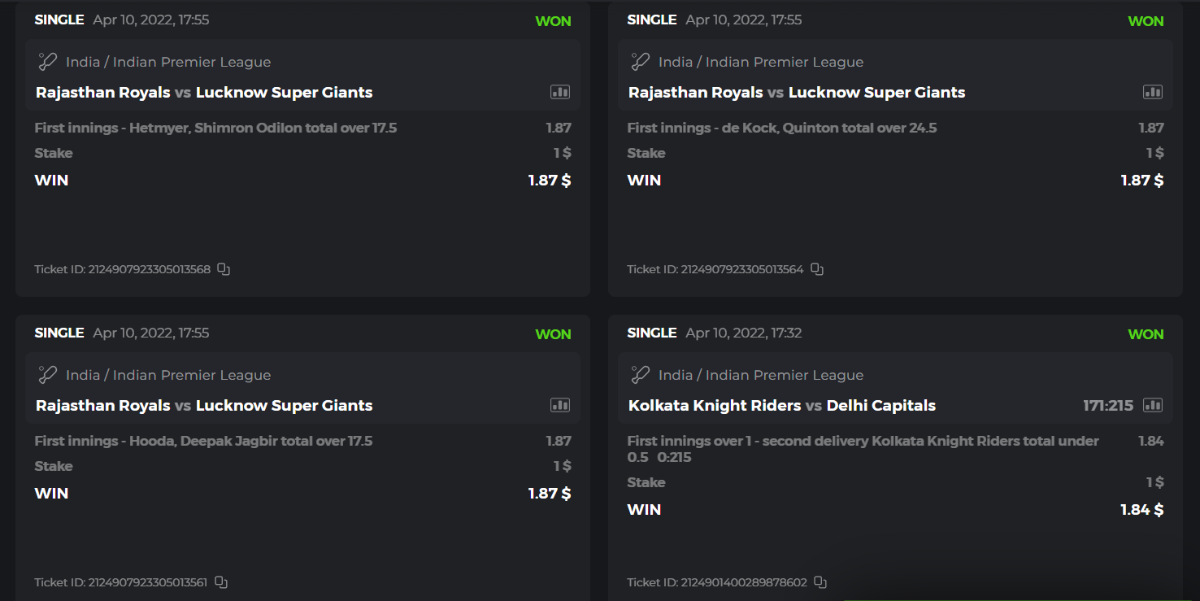The image size is (1200, 601).
Task: Open statistics icon beside the 171:215 score
Action: pyautogui.click(x=1153, y=405)
